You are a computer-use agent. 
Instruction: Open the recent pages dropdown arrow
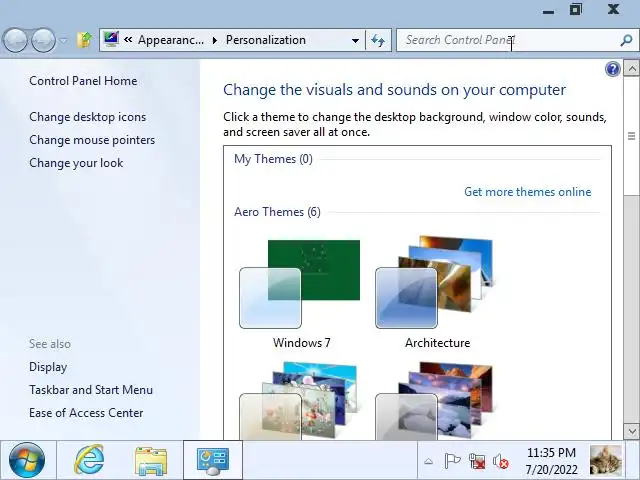[63, 40]
